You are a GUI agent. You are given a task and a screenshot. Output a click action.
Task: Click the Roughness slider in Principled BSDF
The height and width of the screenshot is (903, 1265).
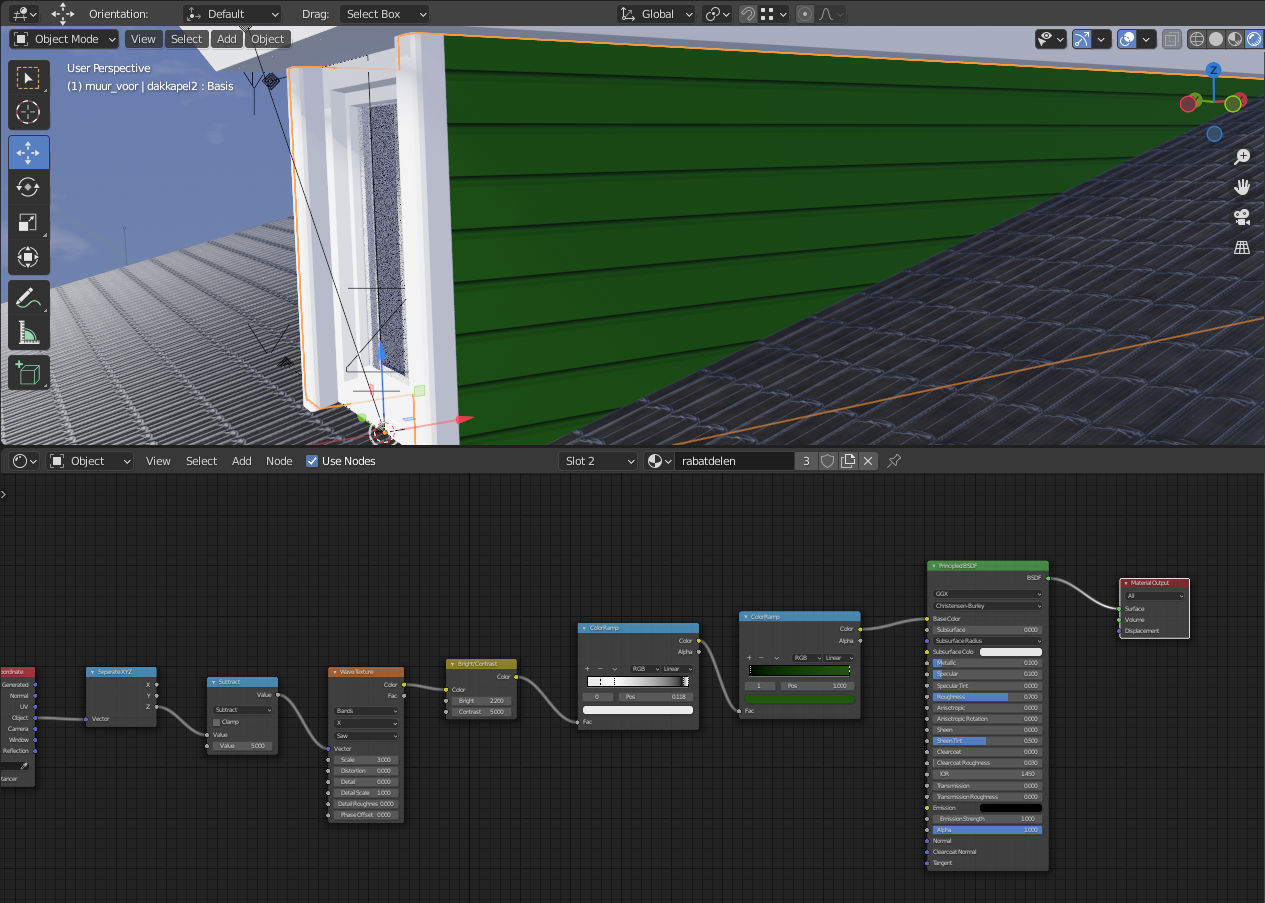(x=988, y=697)
